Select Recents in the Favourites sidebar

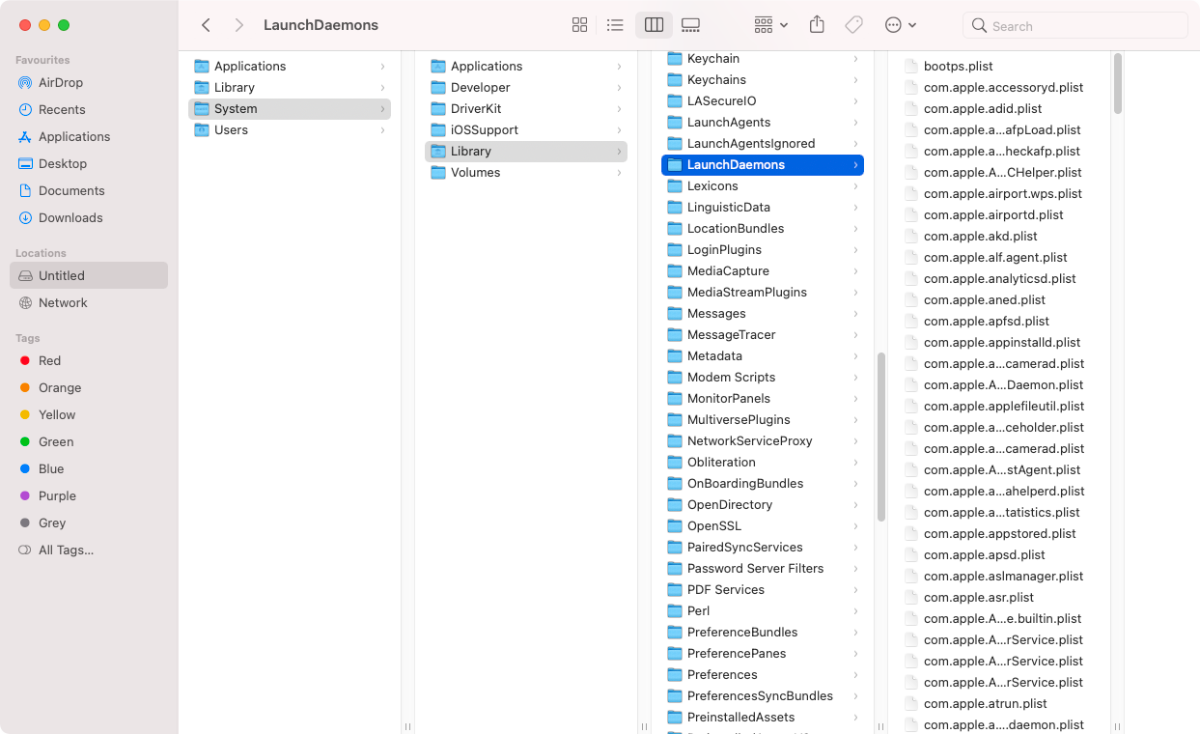coord(61,109)
